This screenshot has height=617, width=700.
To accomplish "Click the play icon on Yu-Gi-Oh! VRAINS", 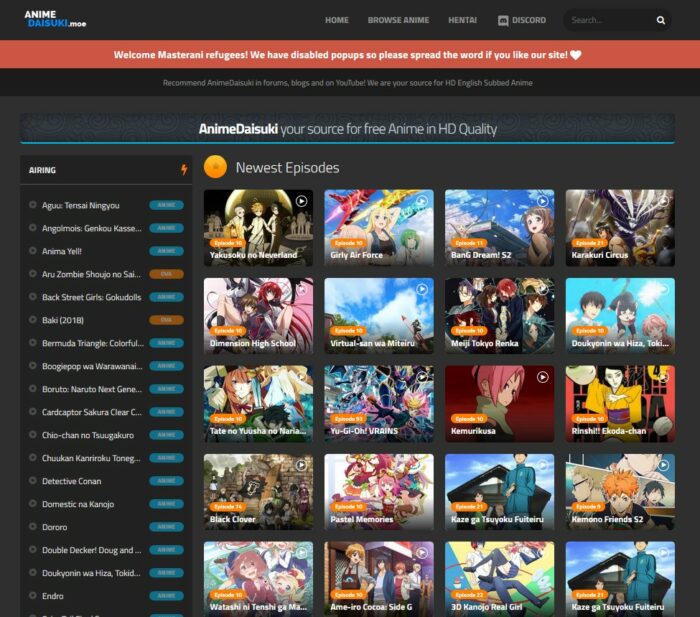I will point(422,377).
